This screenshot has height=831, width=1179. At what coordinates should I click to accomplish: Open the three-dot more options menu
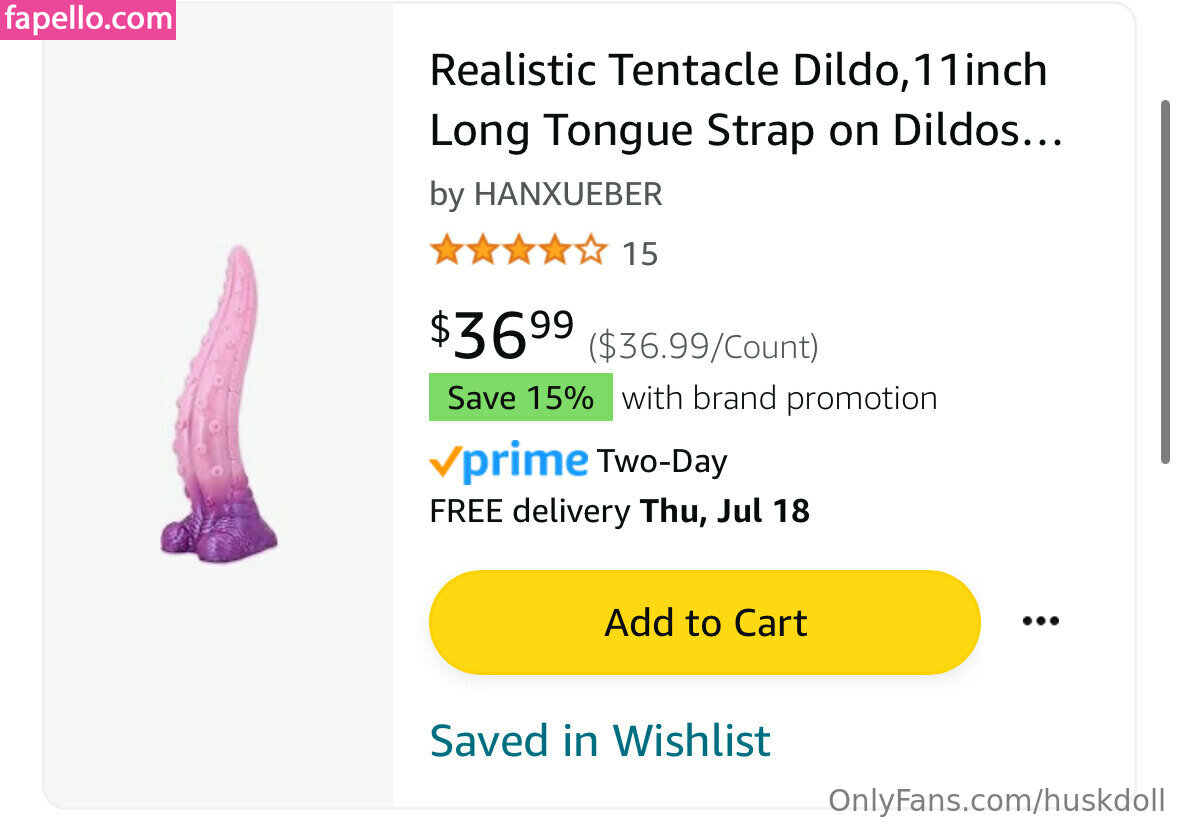1040,622
